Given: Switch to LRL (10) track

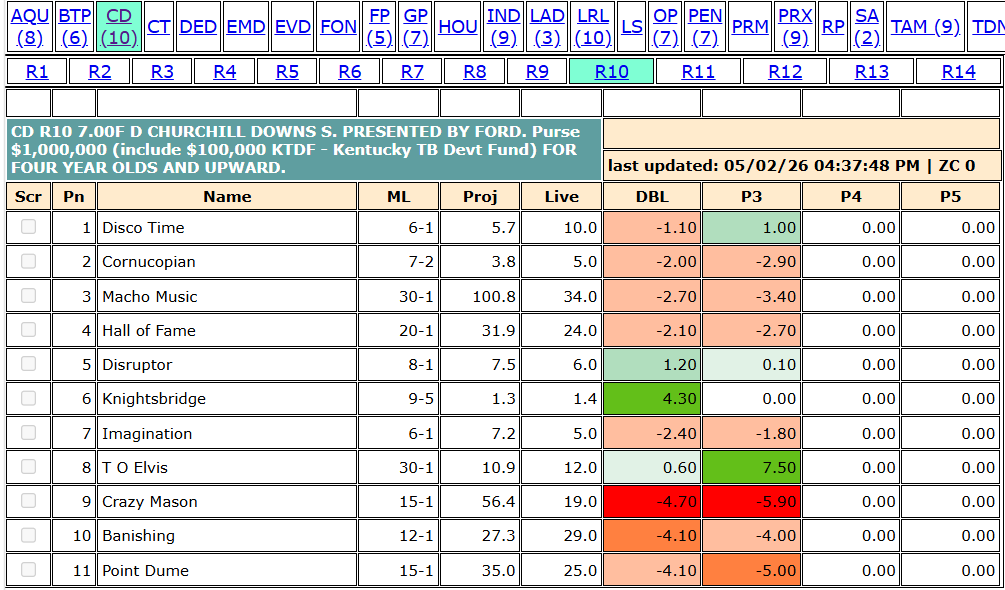Looking at the screenshot, I should pos(593,26).
